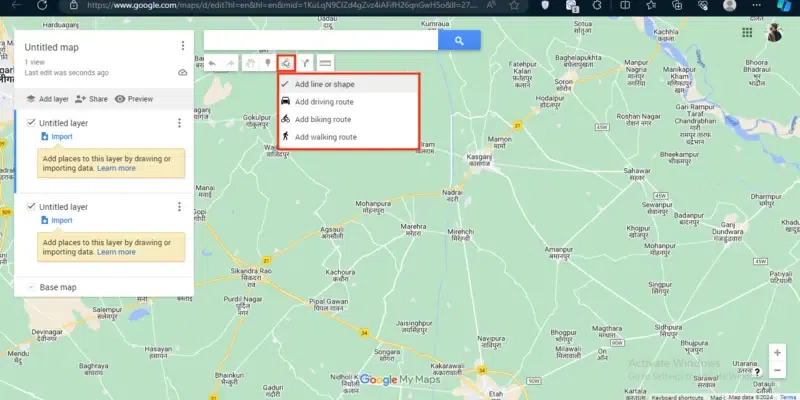Select the Measure distances ruler tool
The width and height of the screenshot is (800, 400).
(326, 63)
